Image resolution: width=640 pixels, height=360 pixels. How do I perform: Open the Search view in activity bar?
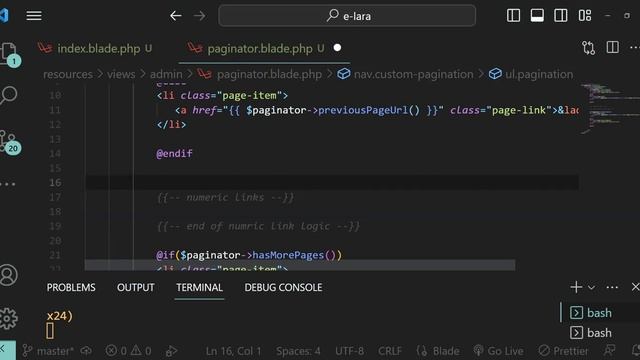9,95
